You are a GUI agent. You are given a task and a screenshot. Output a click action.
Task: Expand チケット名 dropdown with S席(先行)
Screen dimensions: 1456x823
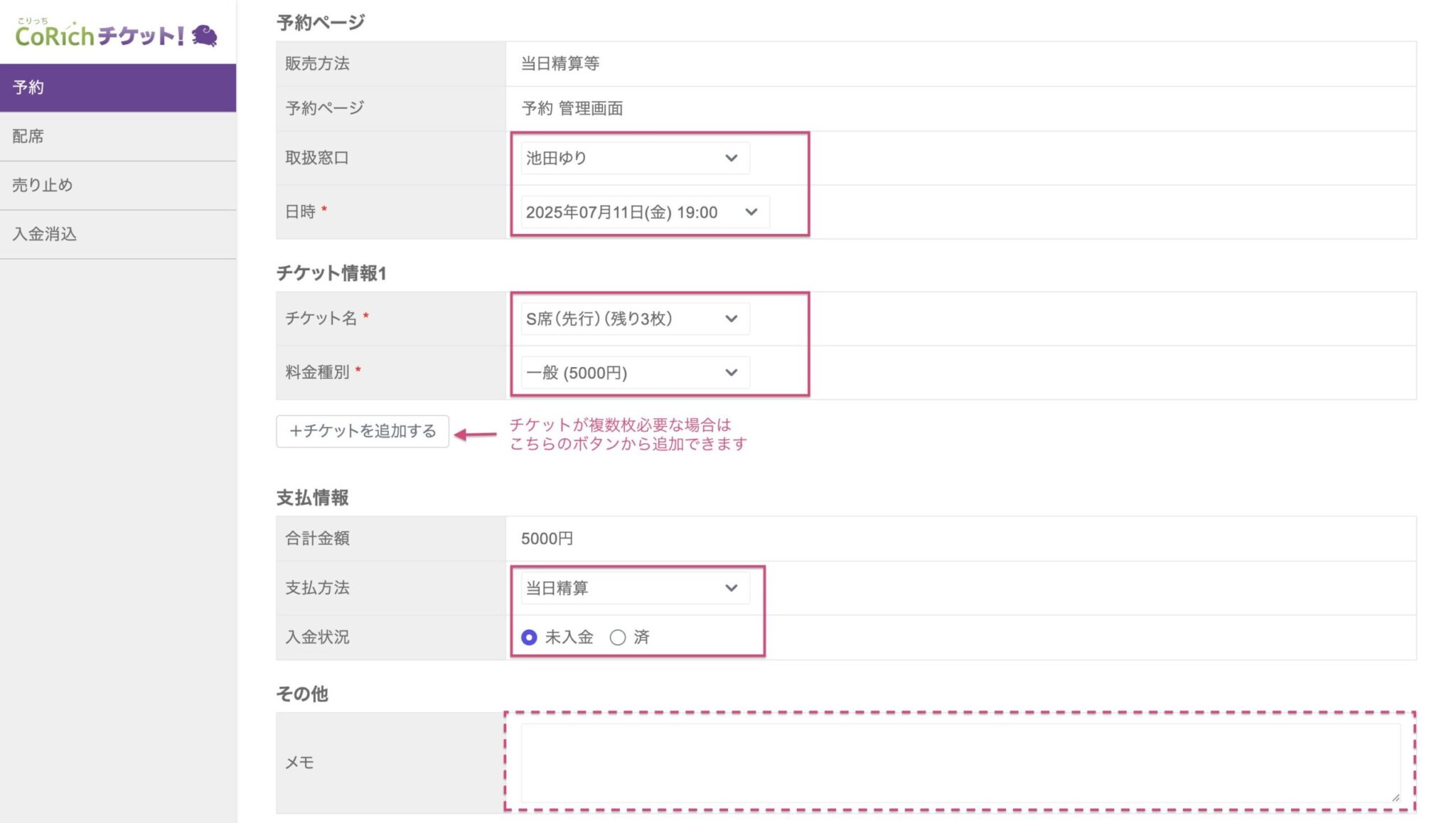[626, 319]
